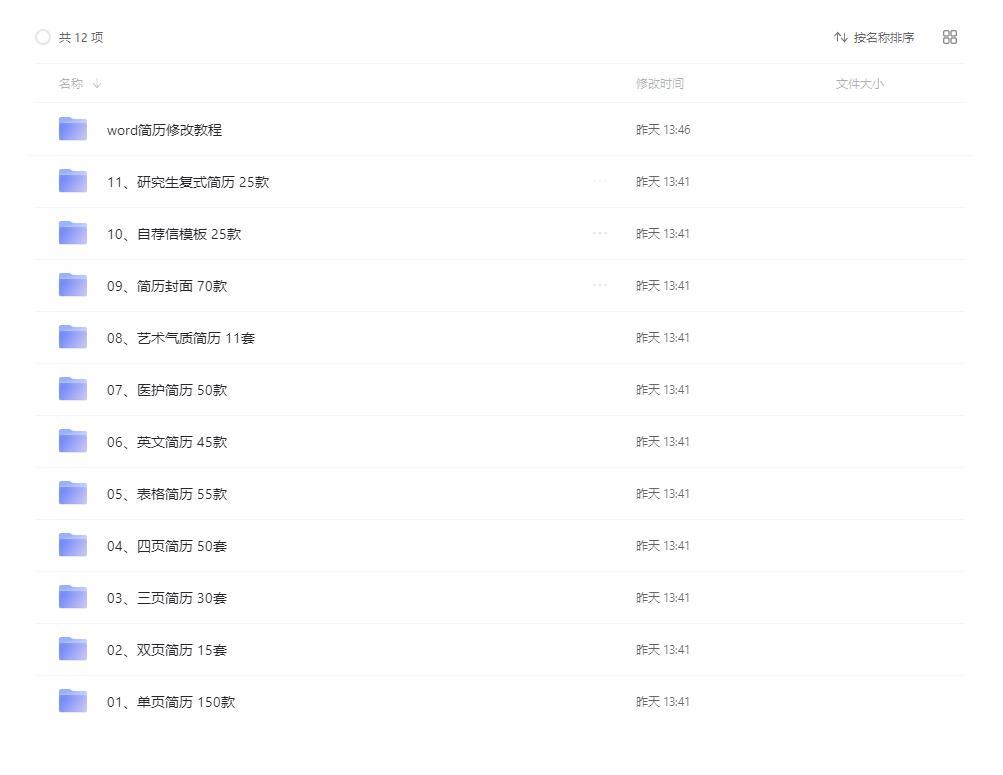
Task: Open 02、双页简历 15套 folder name
Action: coord(167,650)
